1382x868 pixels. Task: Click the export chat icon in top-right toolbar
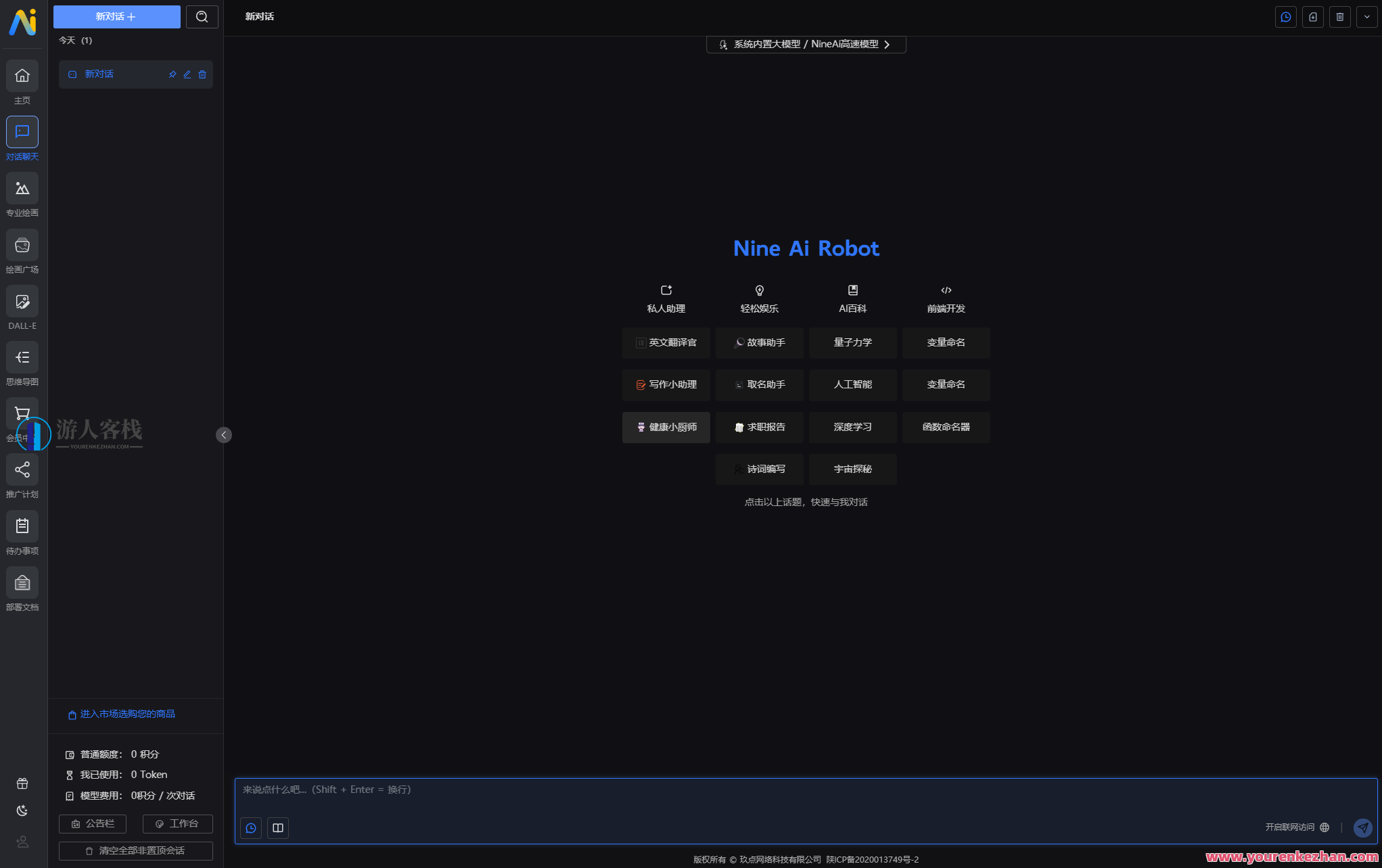point(1312,16)
